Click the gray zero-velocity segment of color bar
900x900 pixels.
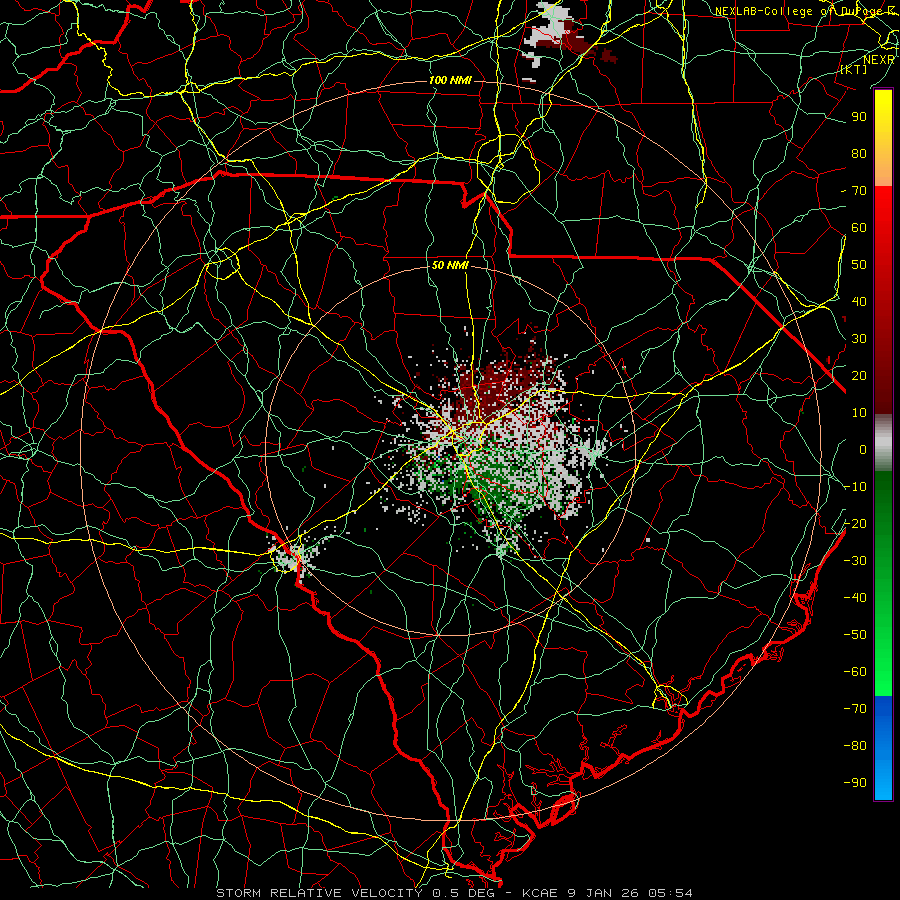click(x=883, y=443)
